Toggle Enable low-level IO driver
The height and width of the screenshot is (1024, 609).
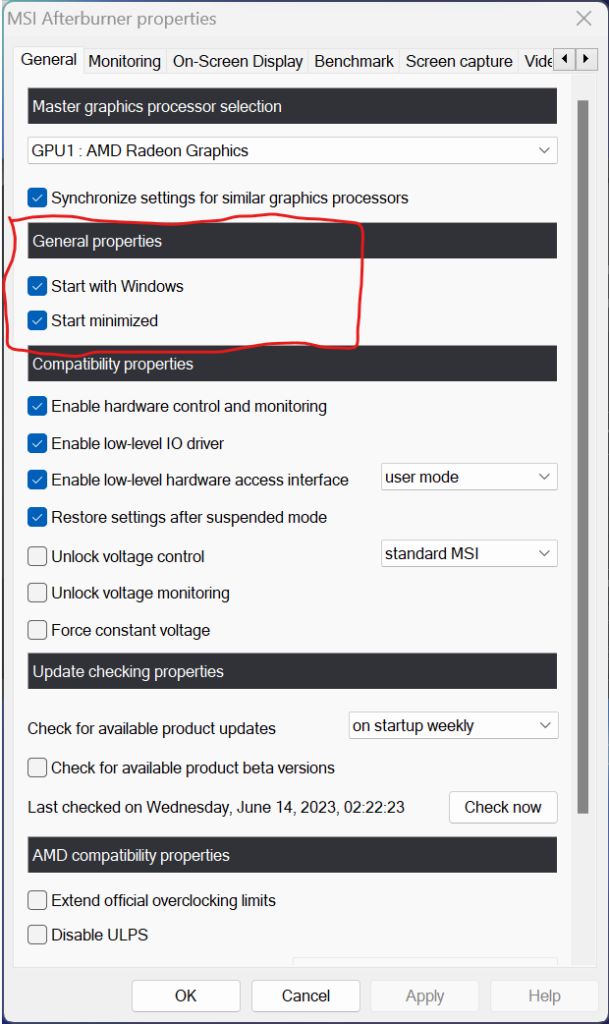(37, 443)
